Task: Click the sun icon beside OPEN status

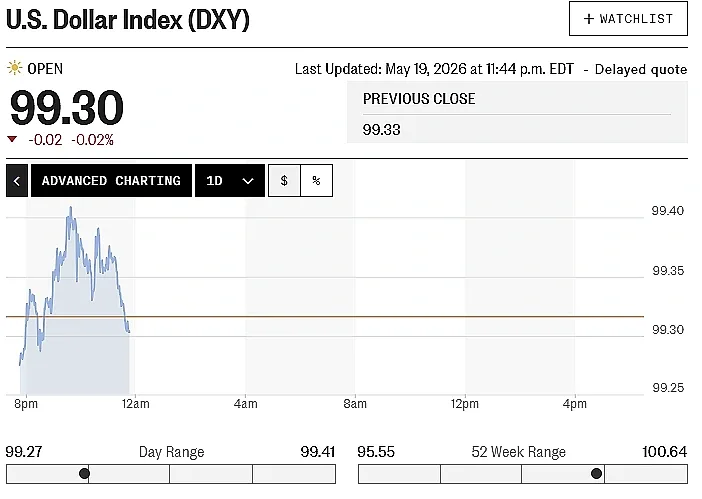Action: (14, 68)
